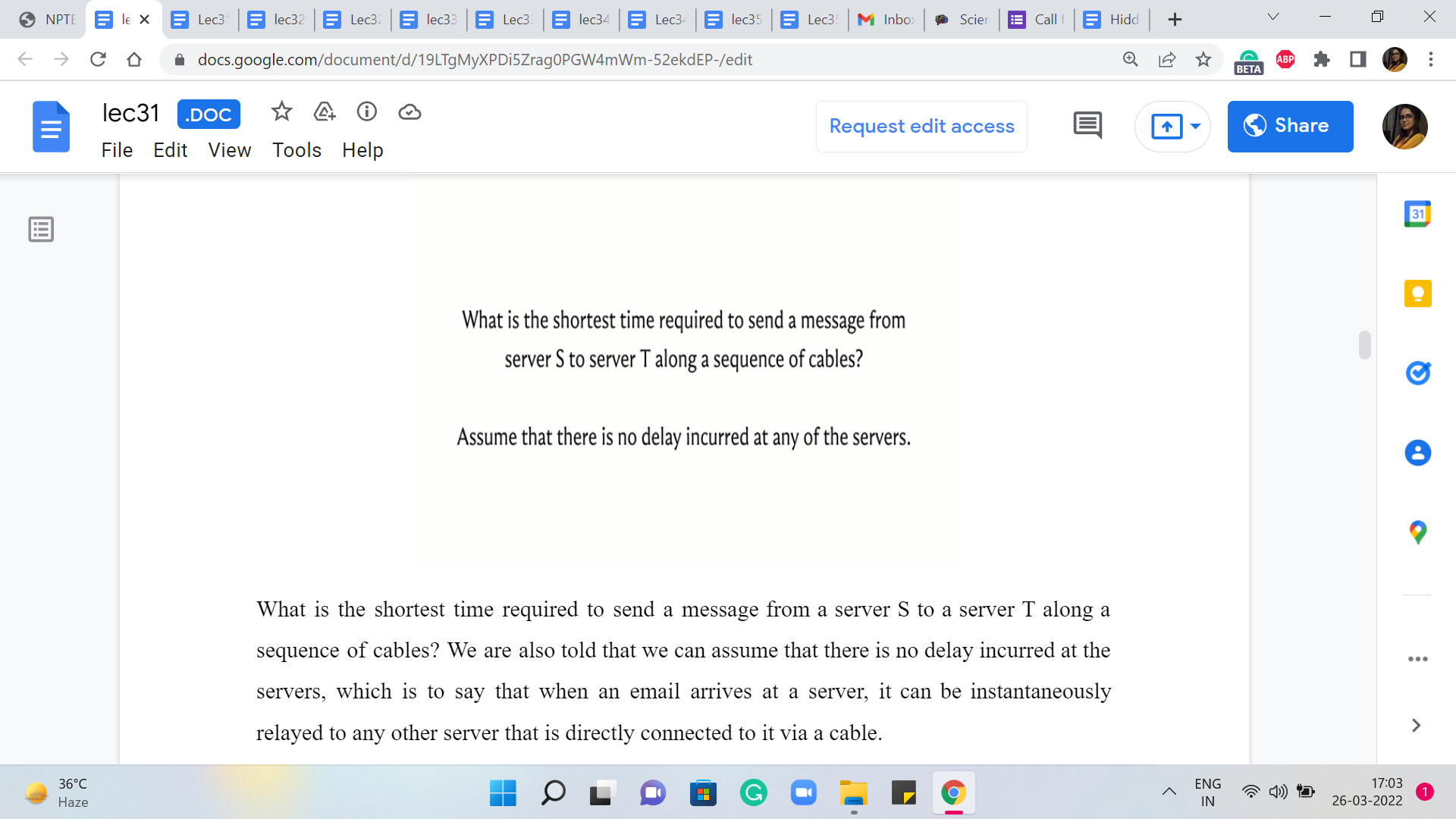Open Google Tasks side panel
The height and width of the screenshot is (819, 1456).
tap(1417, 373)
